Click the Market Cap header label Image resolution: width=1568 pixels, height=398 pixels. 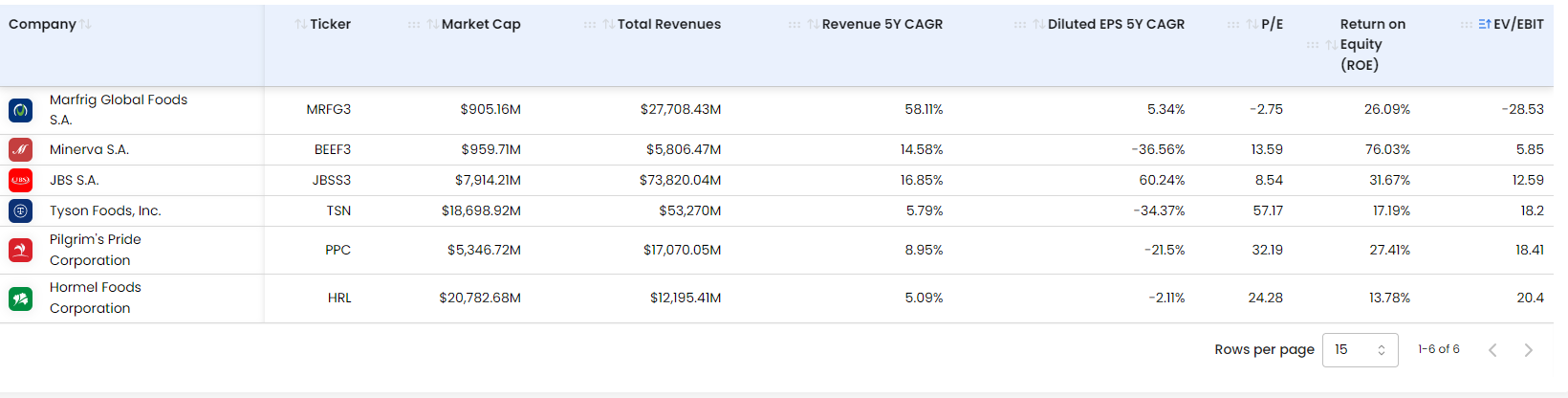(x=481, y=24)
